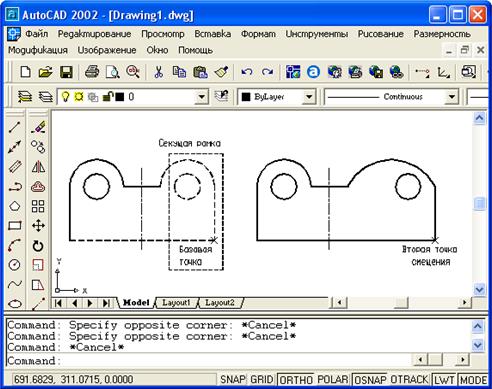Select the Arc tool

coord(14,246)
